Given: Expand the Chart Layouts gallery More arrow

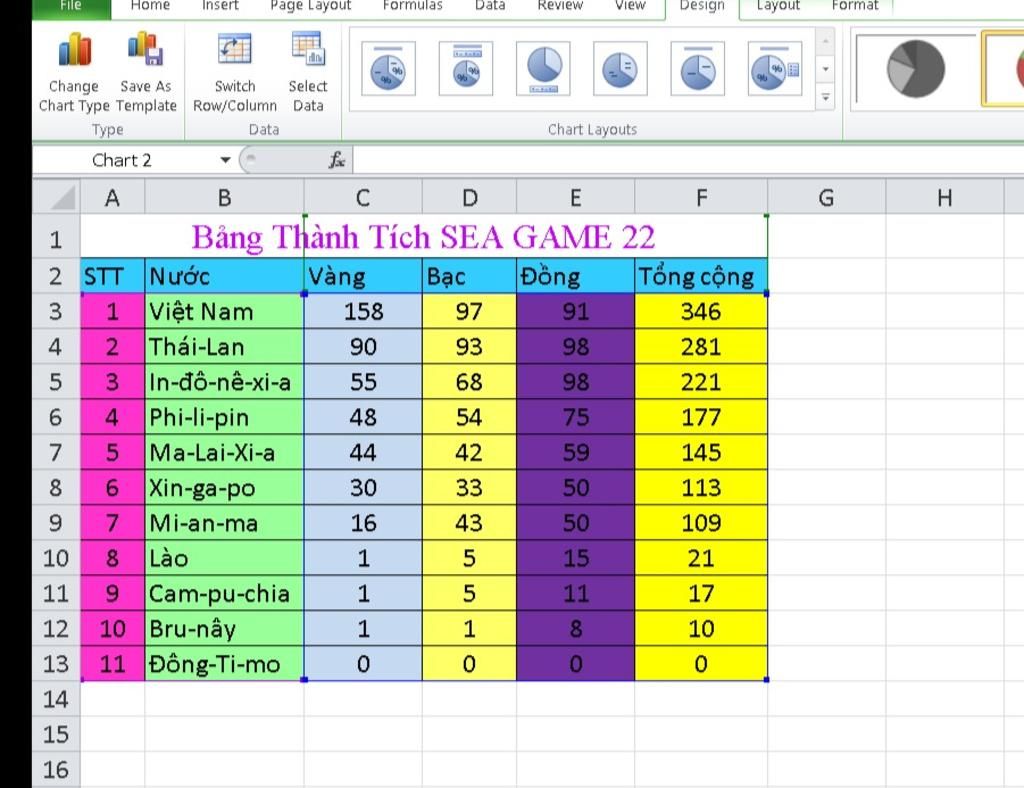Looking at the screenshot, I should point(825,97).
